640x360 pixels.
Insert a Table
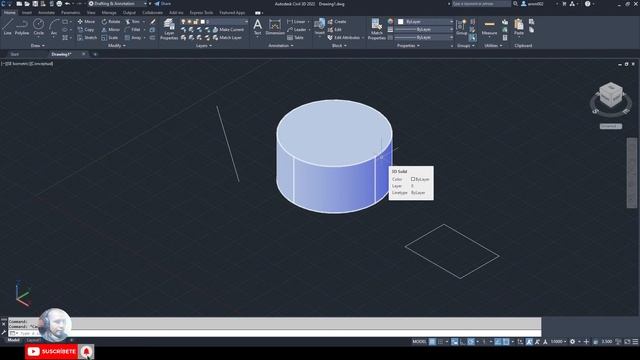[x=295, y=38]
